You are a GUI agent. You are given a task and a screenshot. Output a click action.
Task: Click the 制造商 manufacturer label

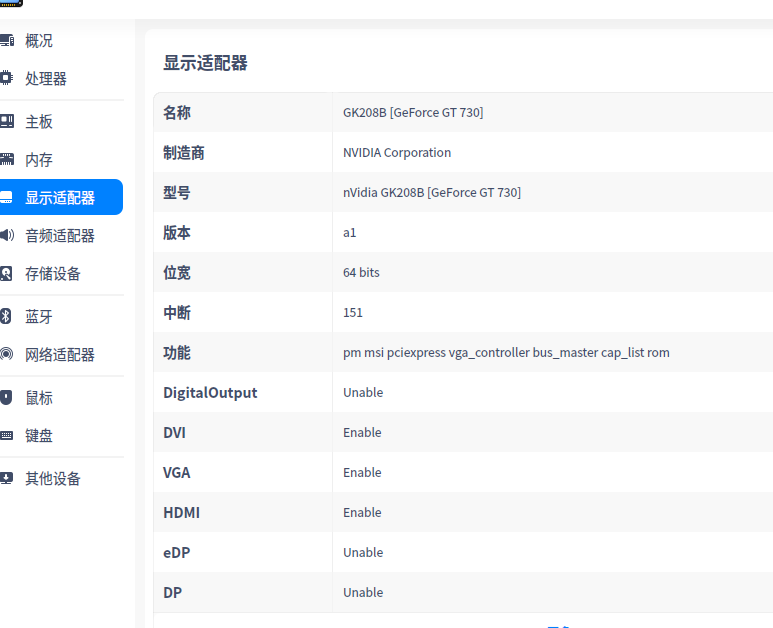pyautogui.click(x=184, y=152)
